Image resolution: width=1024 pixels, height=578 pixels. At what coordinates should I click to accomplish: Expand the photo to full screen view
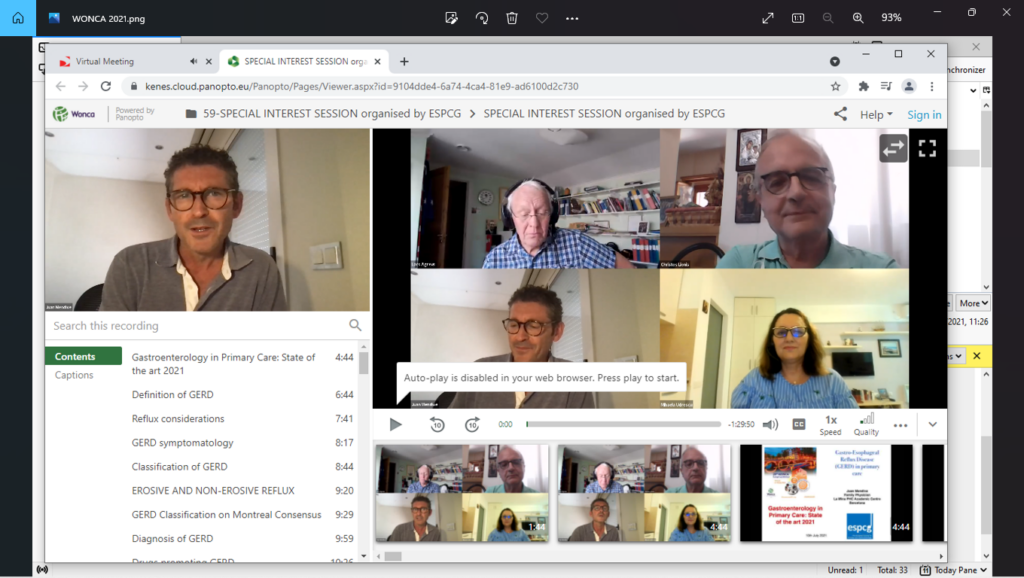point(768,18)
